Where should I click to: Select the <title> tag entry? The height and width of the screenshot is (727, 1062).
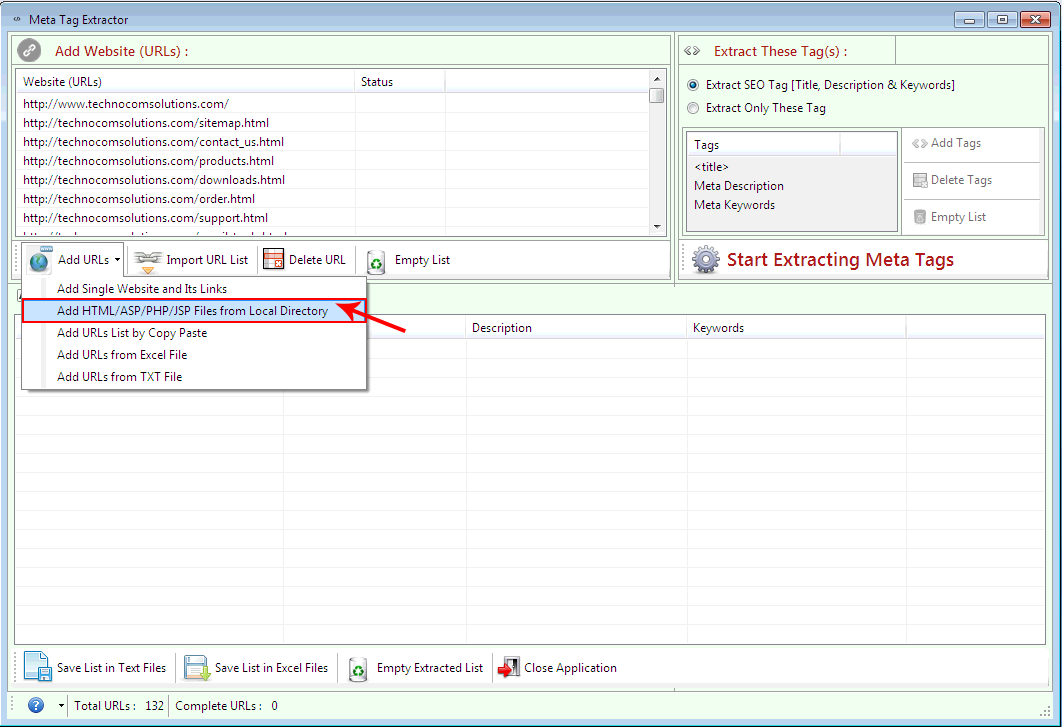coord(711,167)
